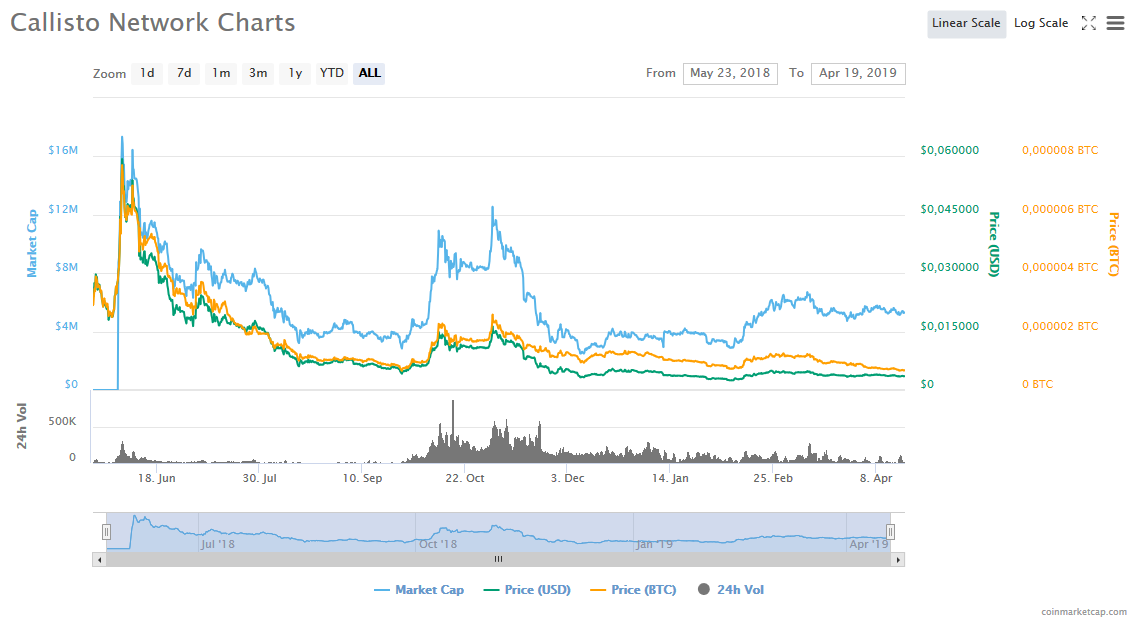Screen dimensions: 1137x620
Task: Click the Oct '18 label in navigator
Action: [438, 544]
